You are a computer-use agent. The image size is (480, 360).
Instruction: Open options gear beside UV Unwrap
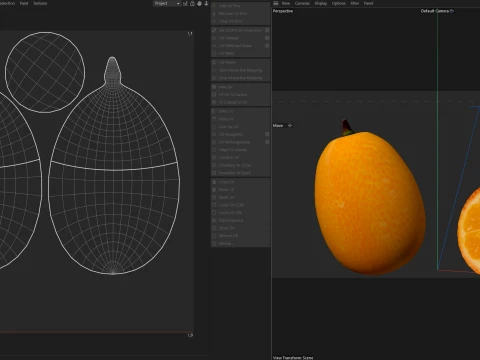[267, 38]
